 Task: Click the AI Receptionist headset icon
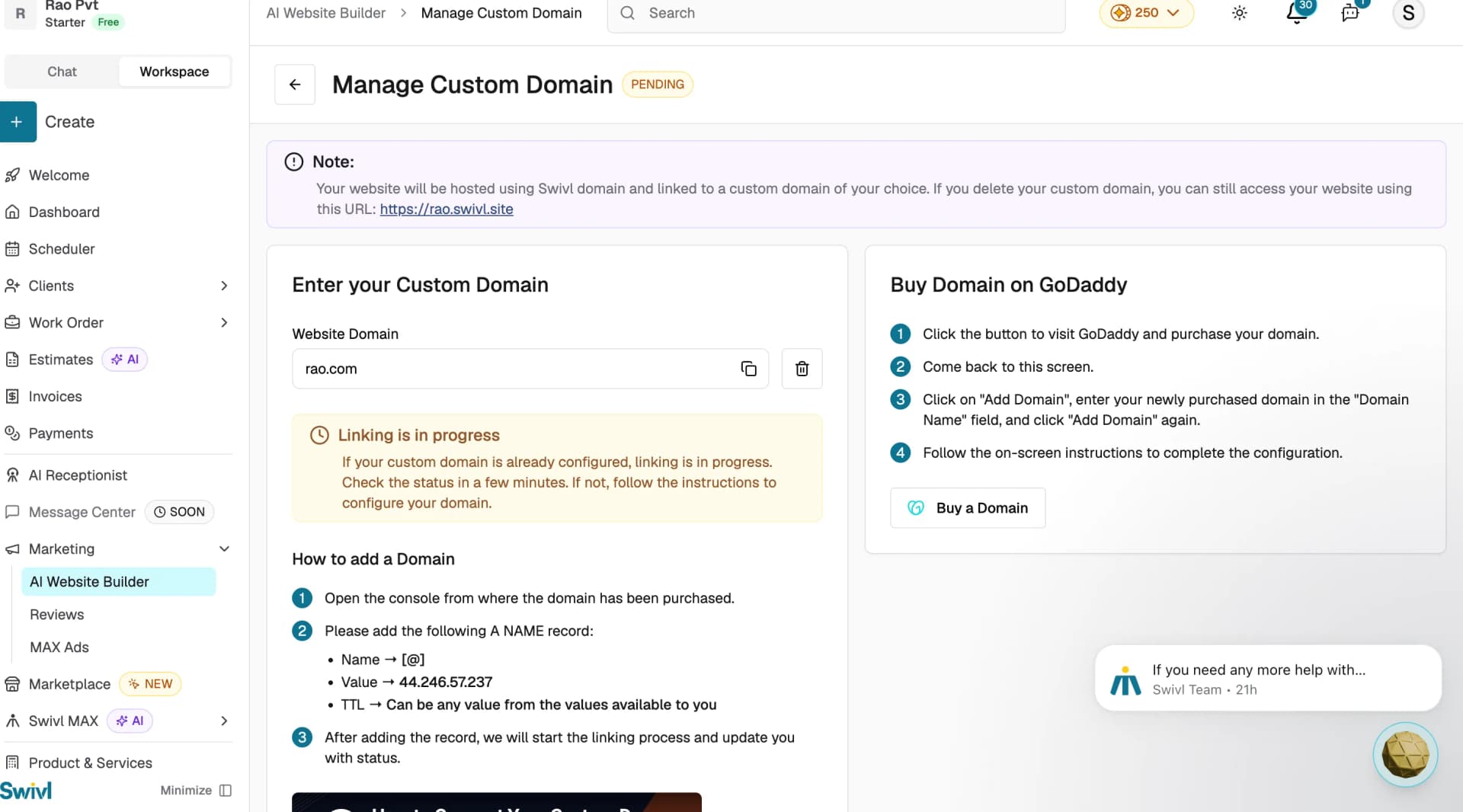click(12, 475)
